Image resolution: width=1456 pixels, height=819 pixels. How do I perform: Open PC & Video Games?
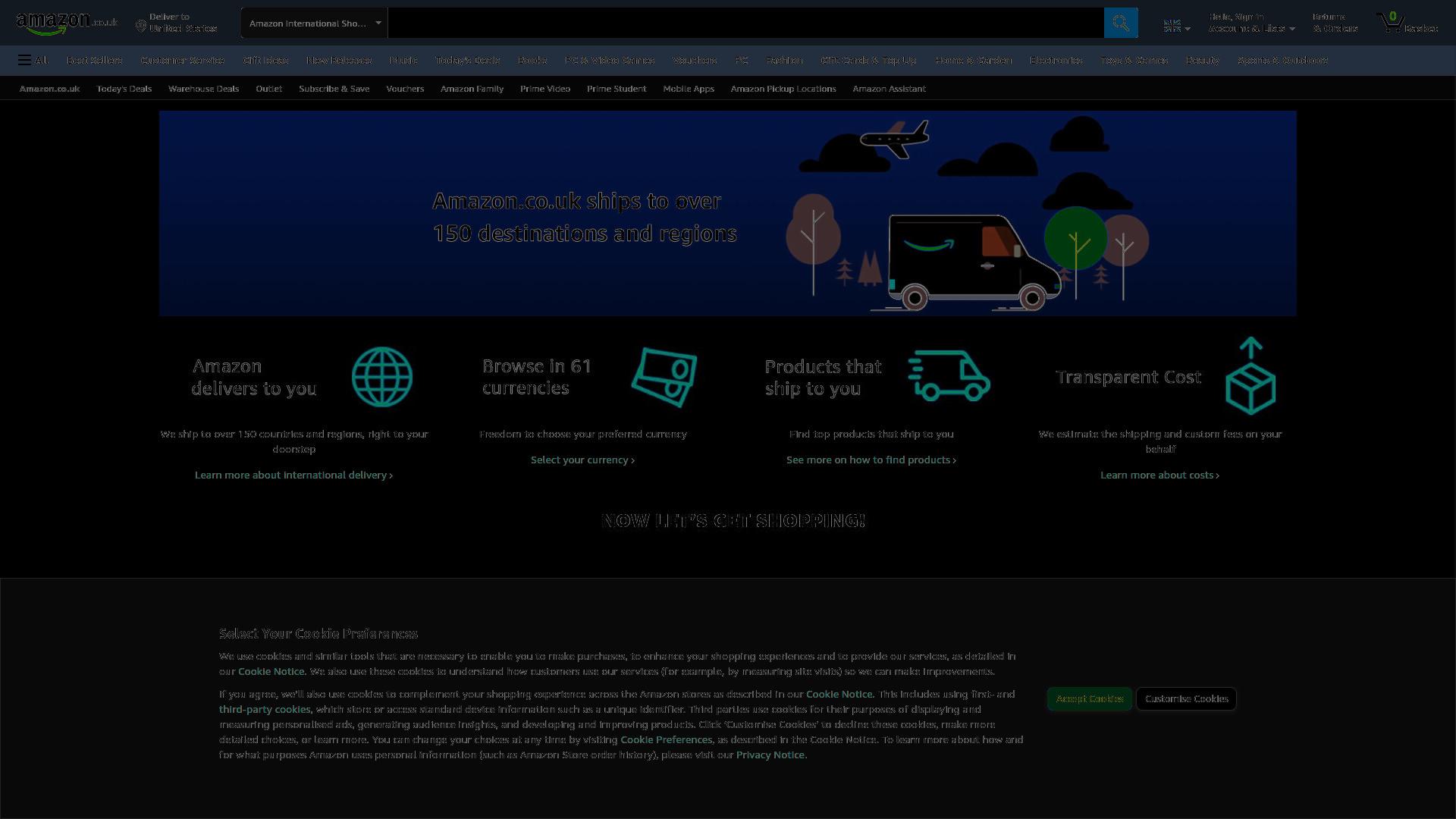click(610, 60)
